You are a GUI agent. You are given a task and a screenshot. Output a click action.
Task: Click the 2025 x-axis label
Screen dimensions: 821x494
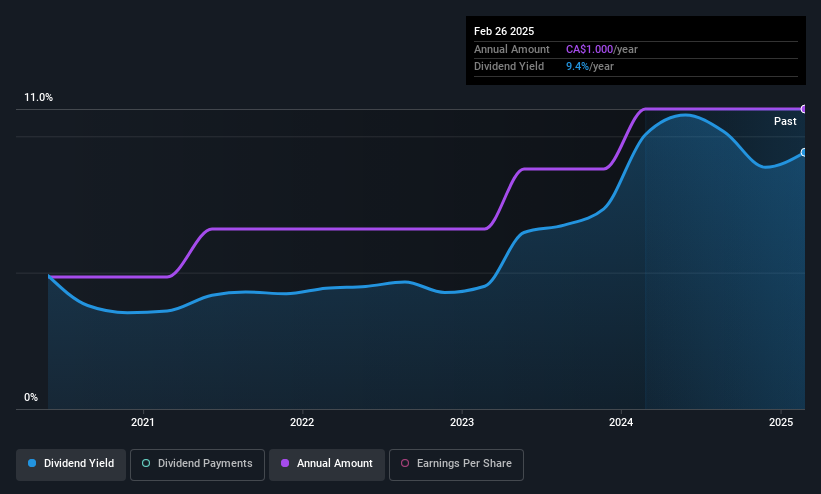click(x=781, y=422)
